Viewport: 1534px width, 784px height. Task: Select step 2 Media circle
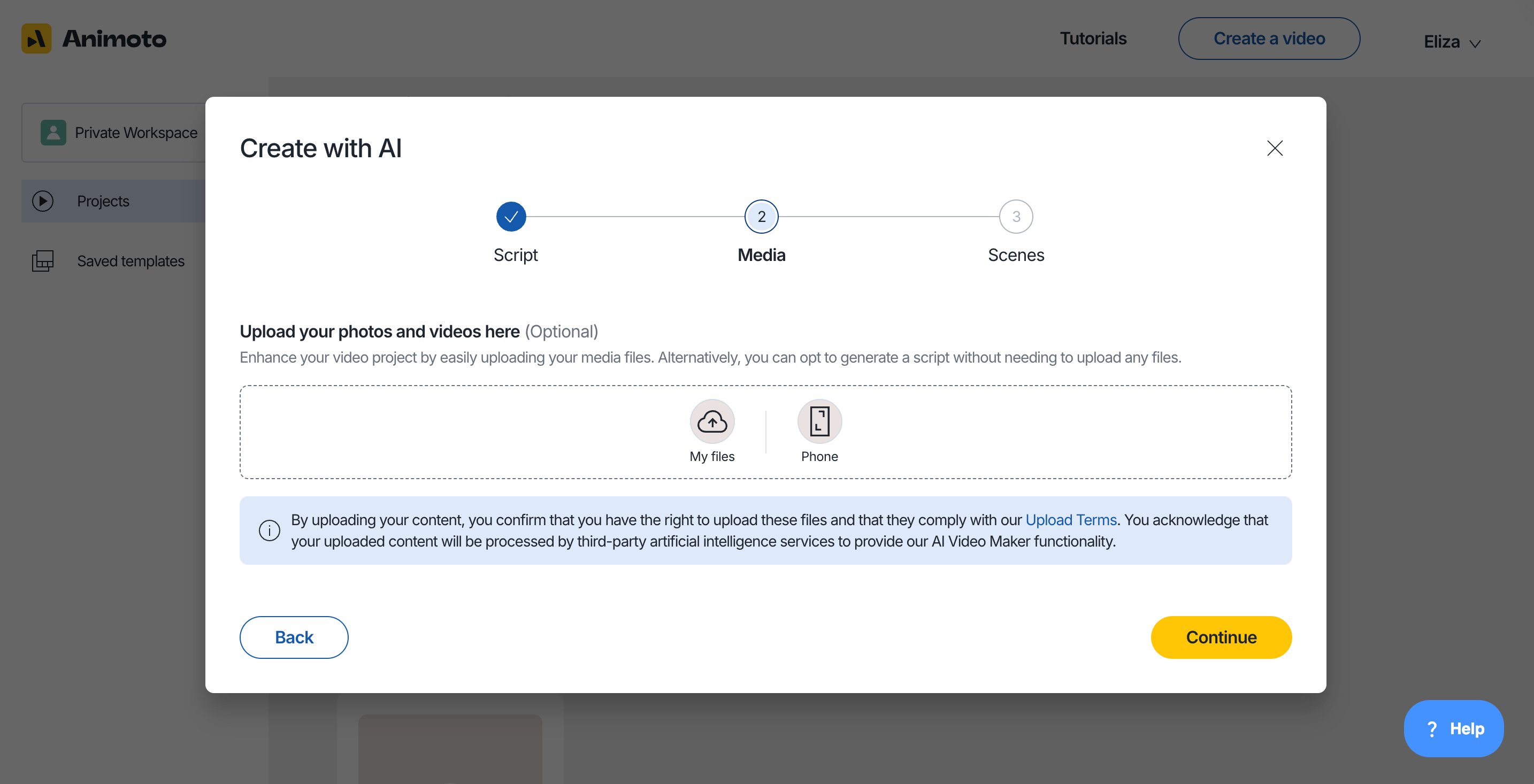click(x=761, y=217)
